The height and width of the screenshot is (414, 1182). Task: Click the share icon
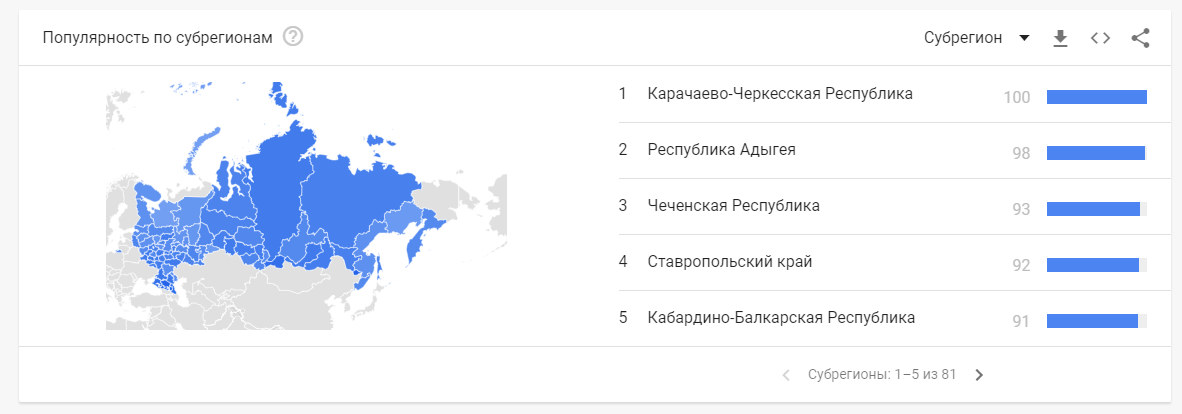[1141, 38]
